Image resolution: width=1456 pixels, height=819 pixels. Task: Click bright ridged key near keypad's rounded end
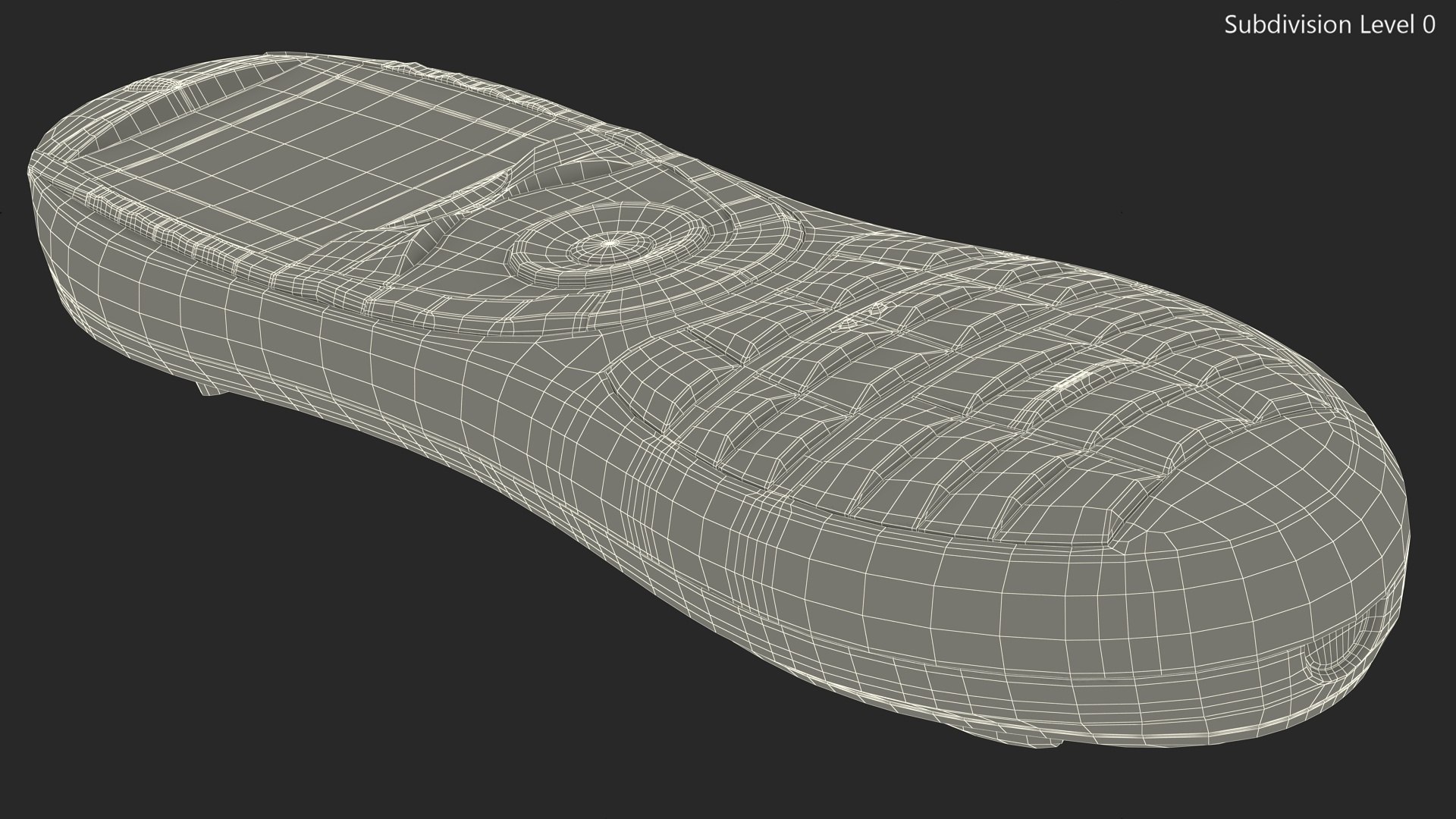pyautogui.click(x=1077, y=381)
